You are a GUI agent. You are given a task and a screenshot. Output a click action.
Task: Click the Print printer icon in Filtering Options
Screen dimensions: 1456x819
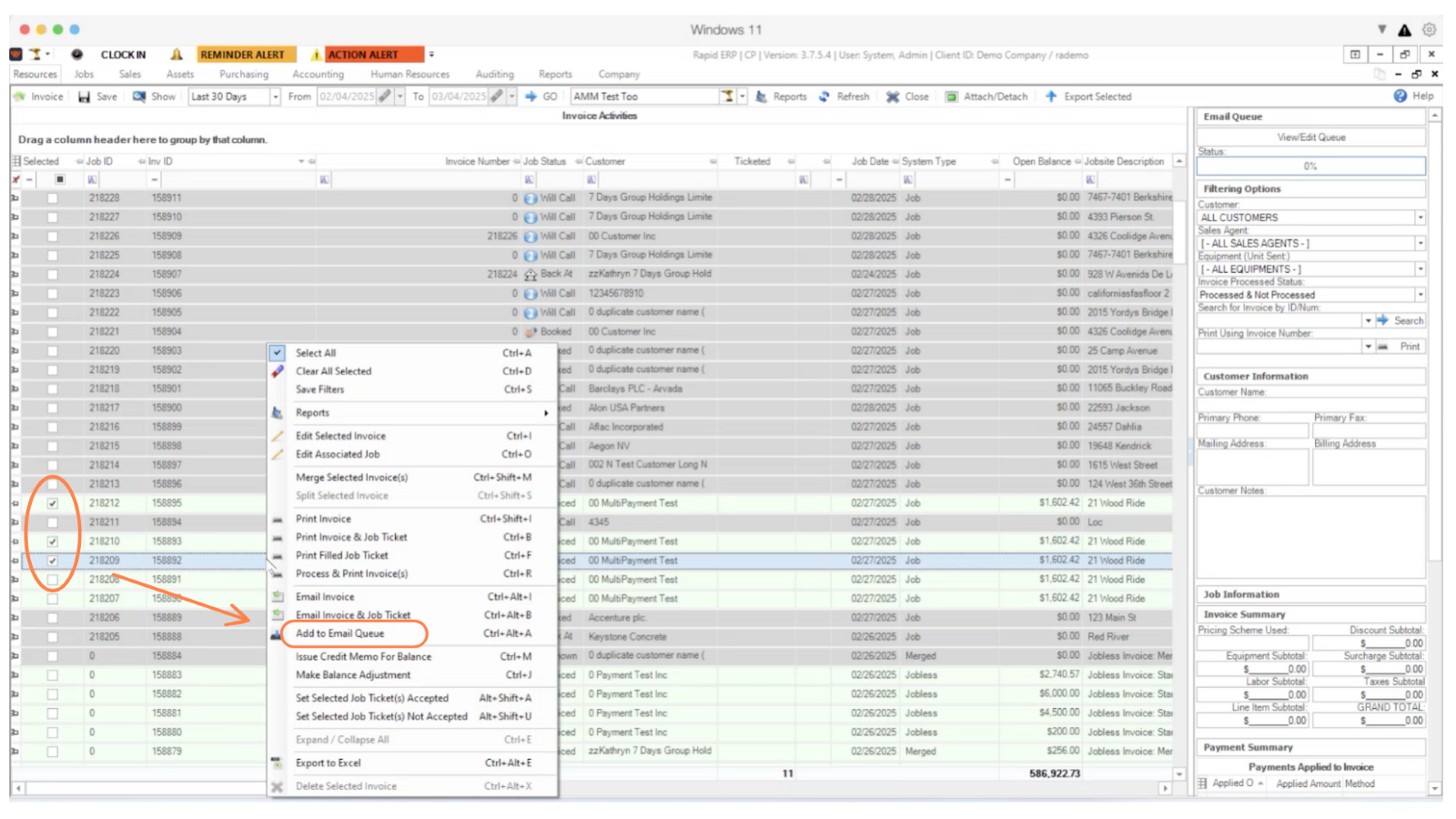point(1382,347)
